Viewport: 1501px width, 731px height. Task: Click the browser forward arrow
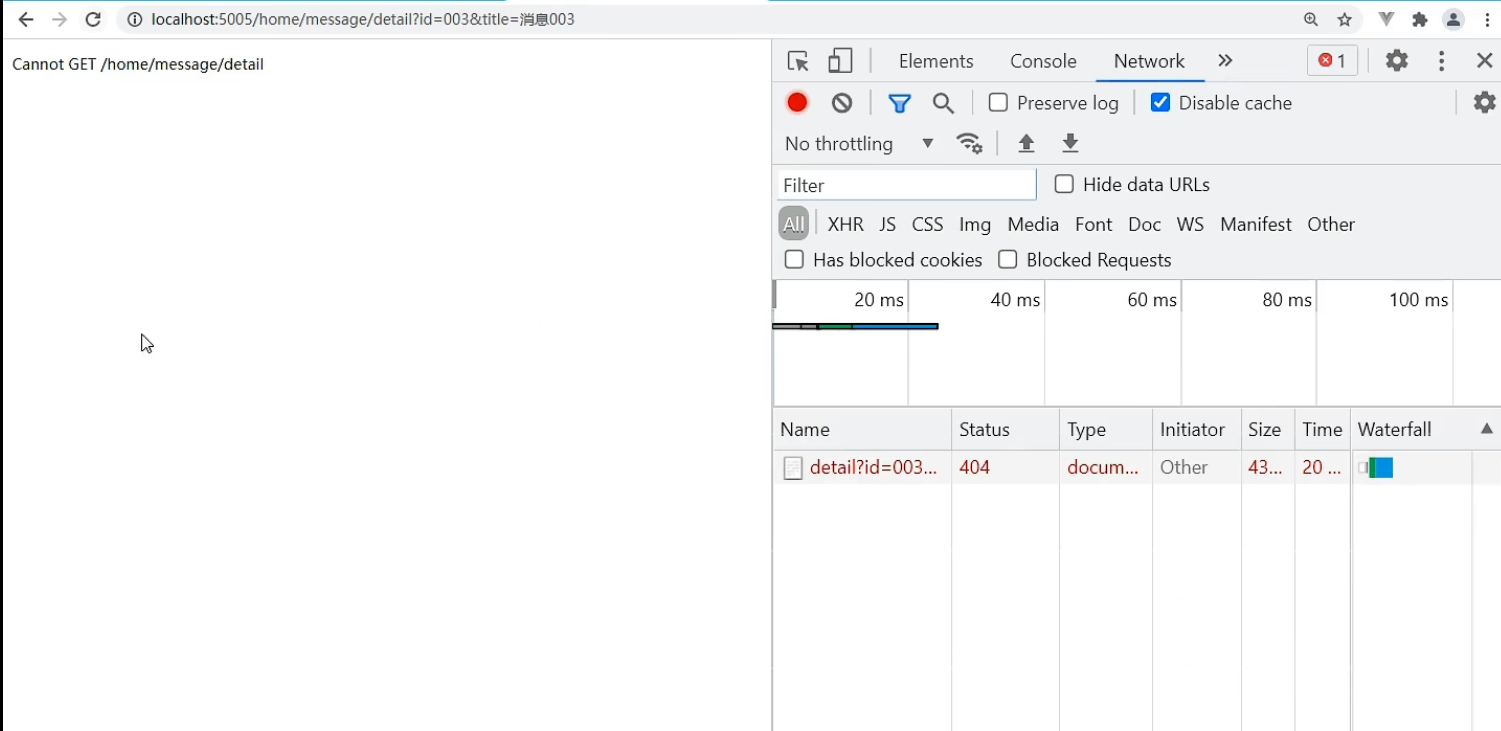coord(59,19)
